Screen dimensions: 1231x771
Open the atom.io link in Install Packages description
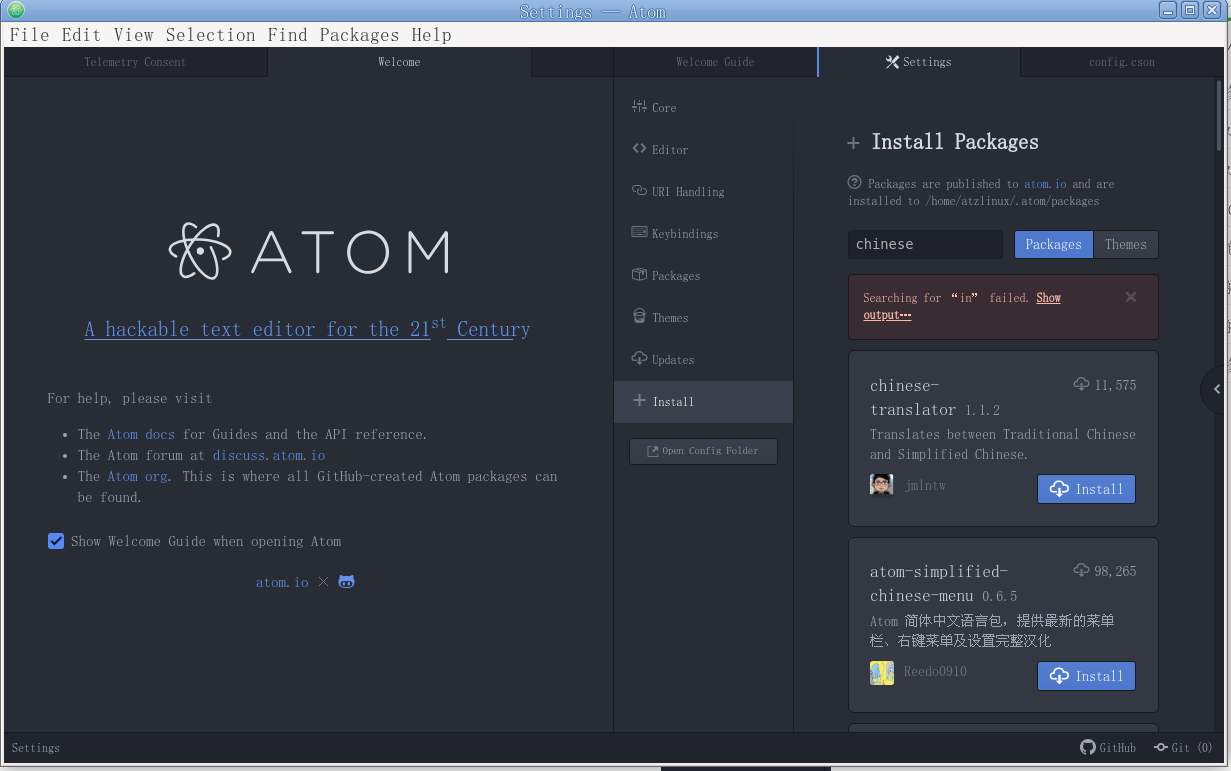click(x=1045, y=184)
